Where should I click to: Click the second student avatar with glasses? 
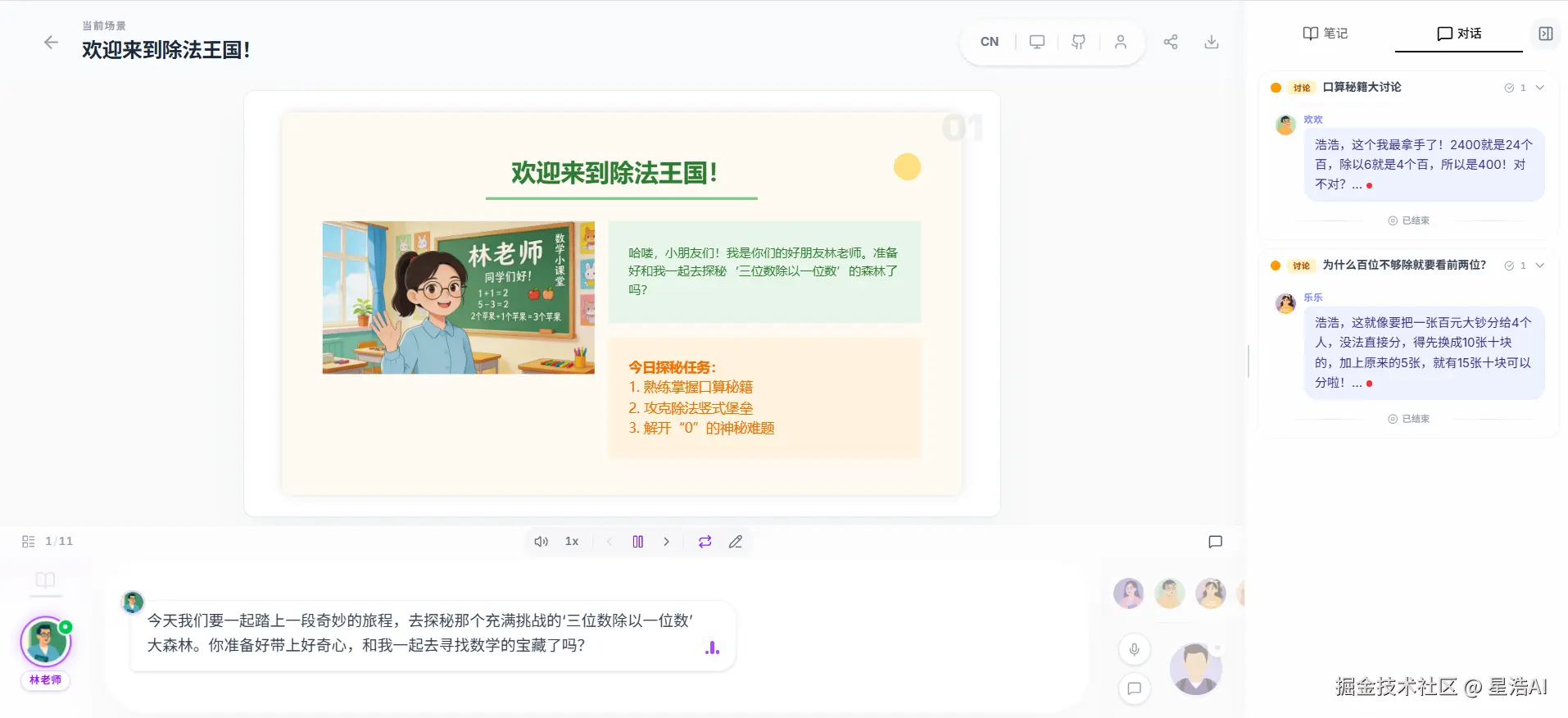click(x=1170, y=593)
